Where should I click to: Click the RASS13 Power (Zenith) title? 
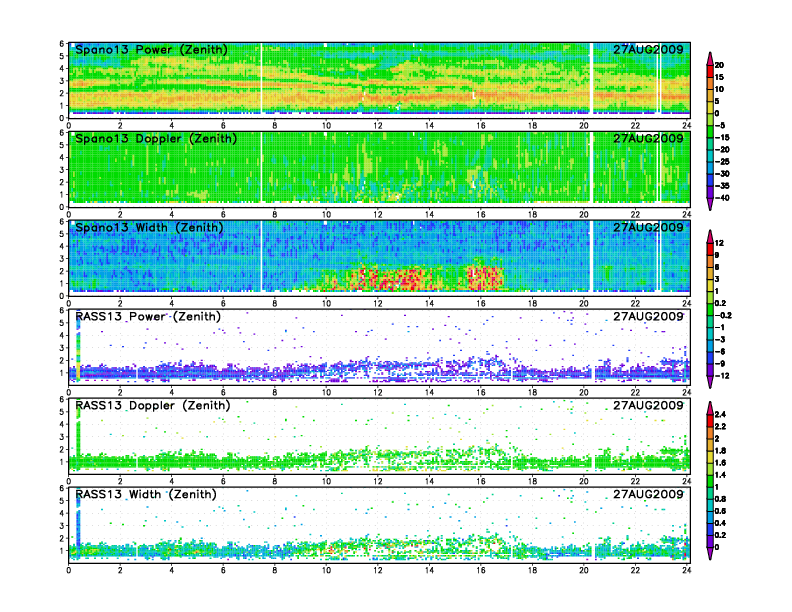point(147,317)
